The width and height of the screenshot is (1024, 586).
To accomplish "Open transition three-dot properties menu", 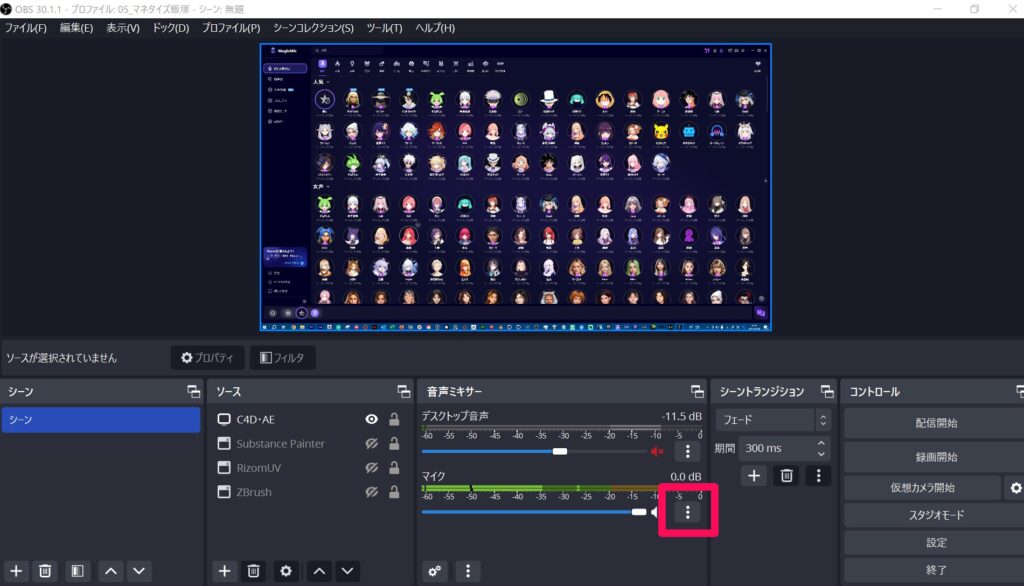I will 818,476.
